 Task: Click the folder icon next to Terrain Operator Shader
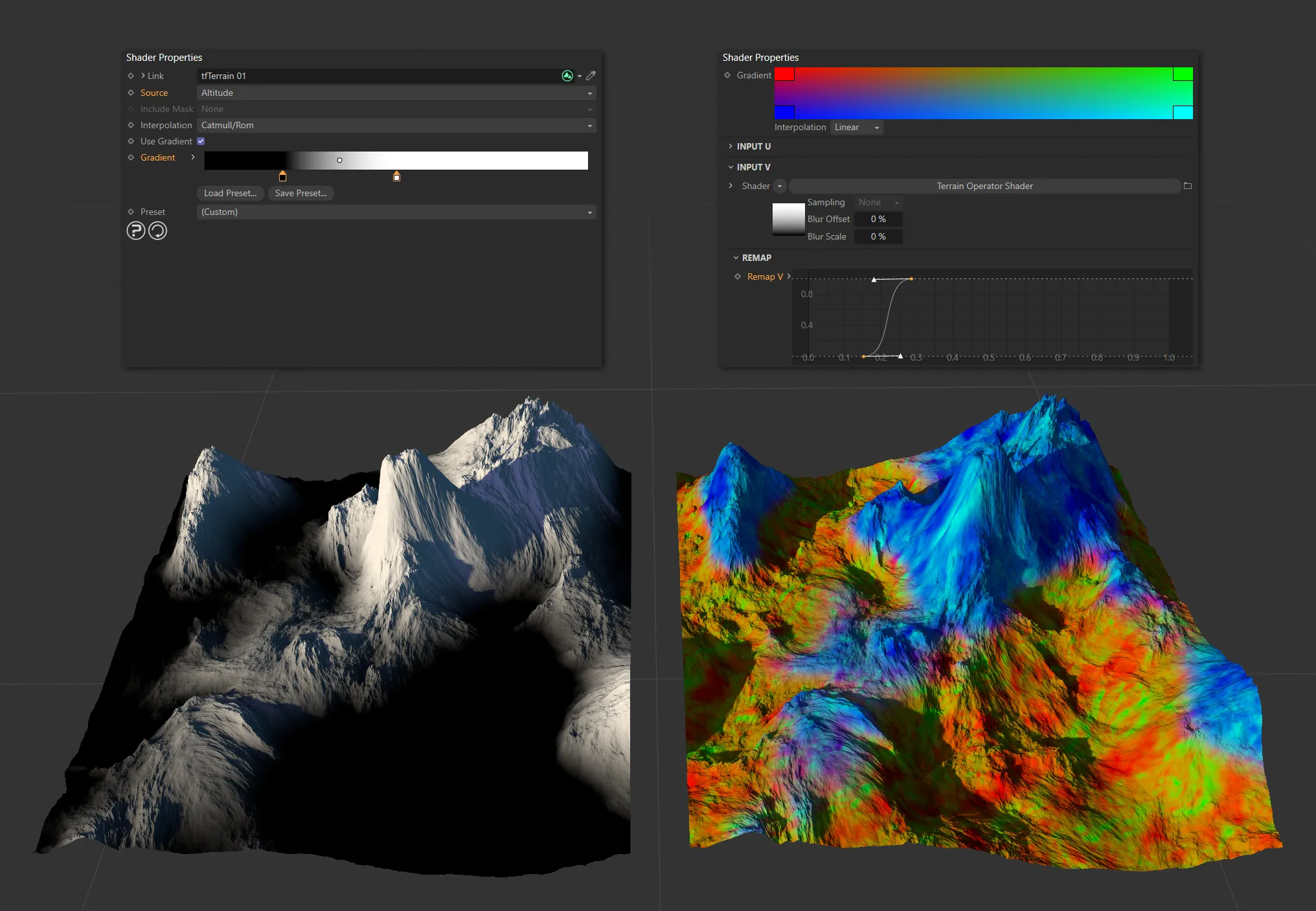1187,186
